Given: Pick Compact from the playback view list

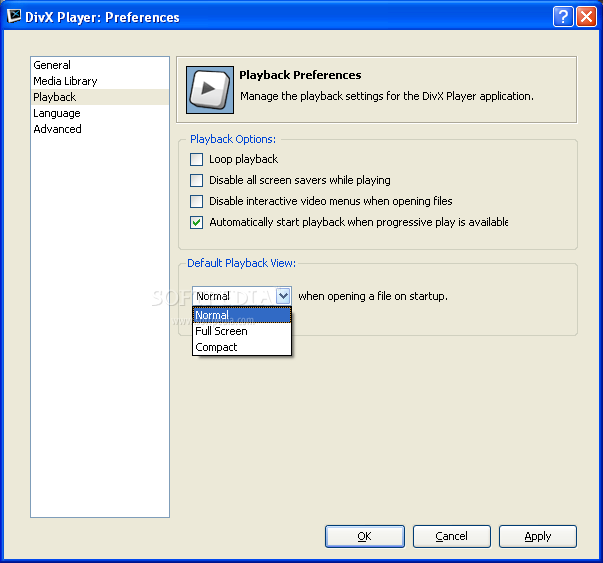Looking at the screenshot, I should click(x=242, y=347).
